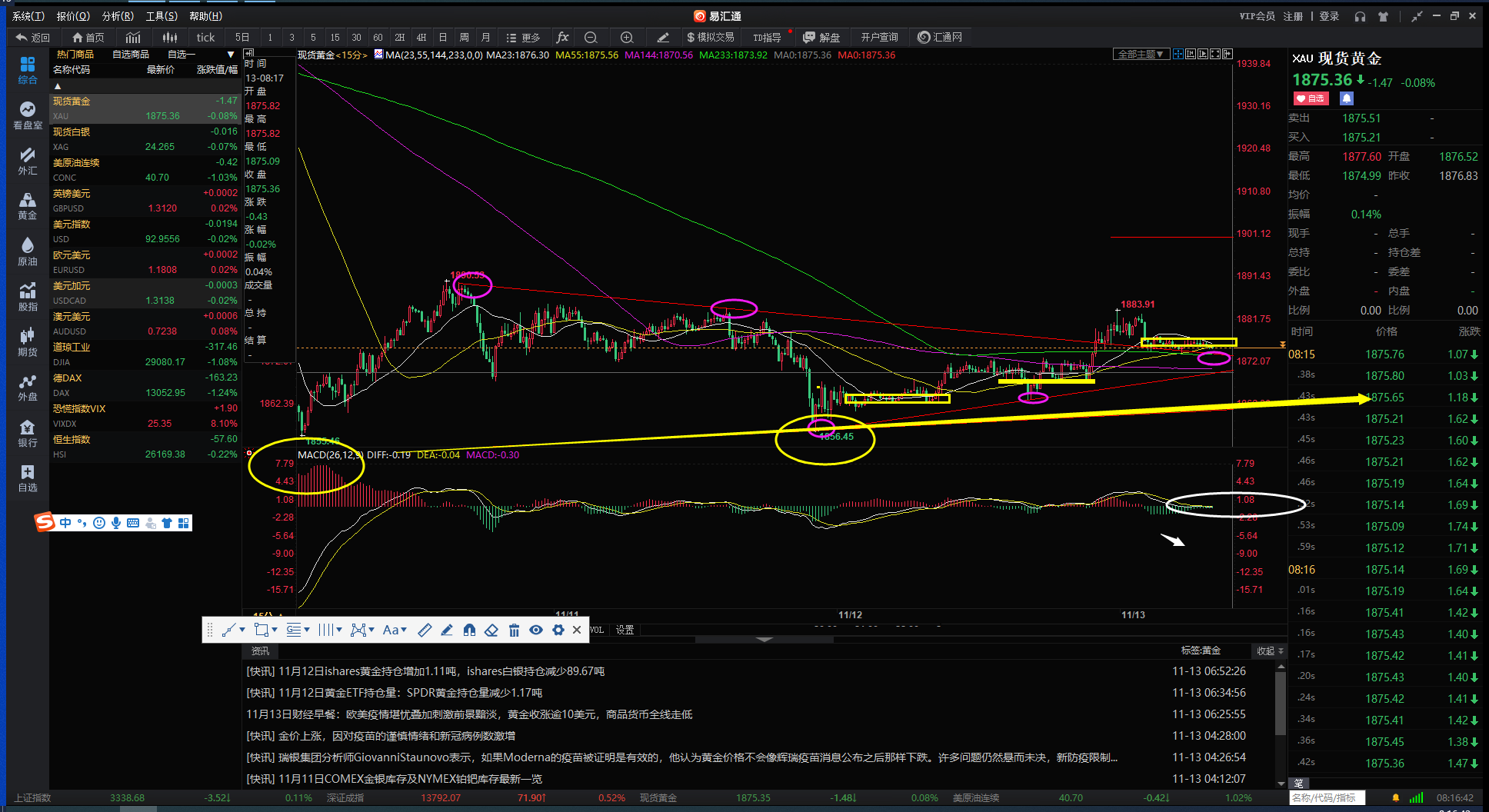Screen dimensions: 1489x812
Task: Open the 银行 bank sidebar section
Action: click(x=28, y=433)
